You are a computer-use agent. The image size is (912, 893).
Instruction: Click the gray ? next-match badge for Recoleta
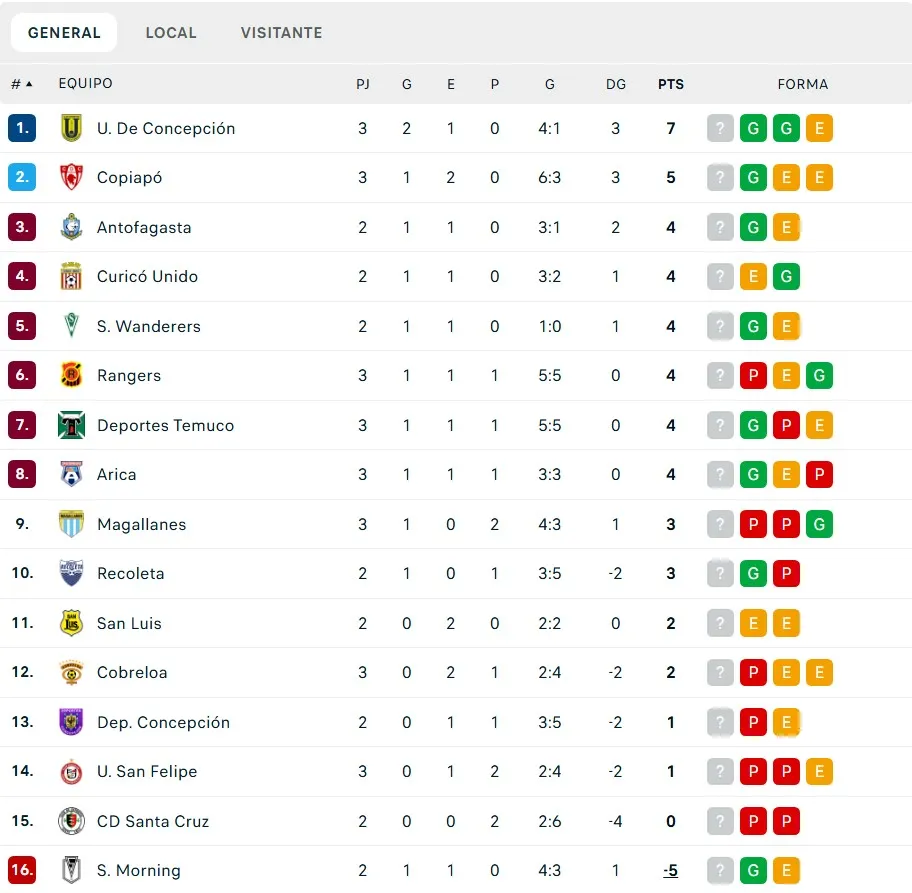(x=720, y=574)
